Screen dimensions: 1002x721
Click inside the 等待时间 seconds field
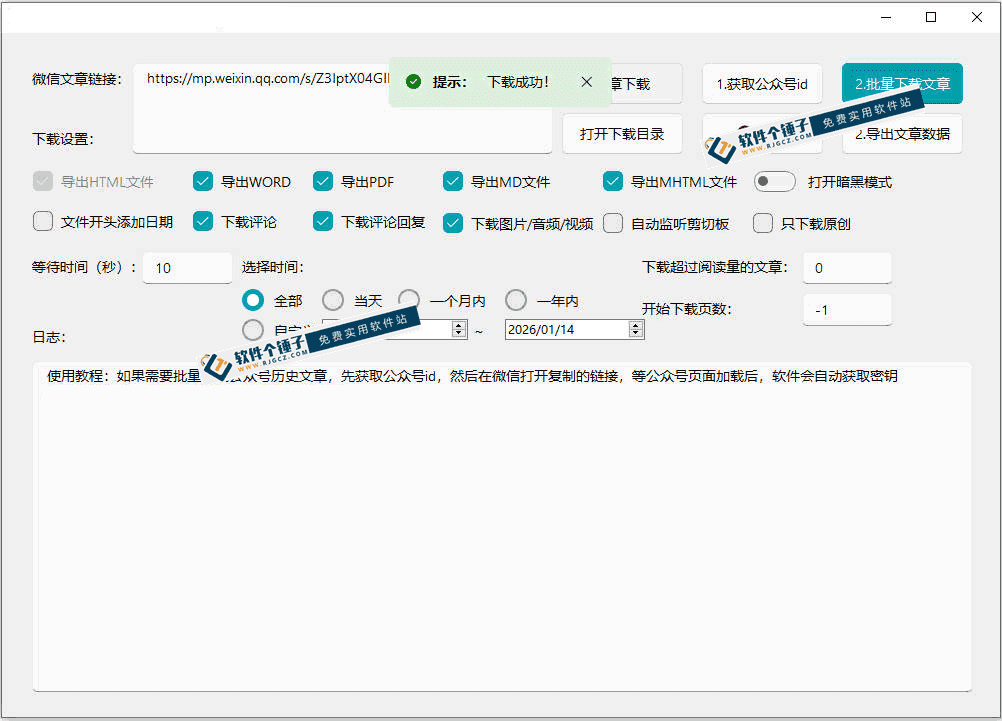187,267
